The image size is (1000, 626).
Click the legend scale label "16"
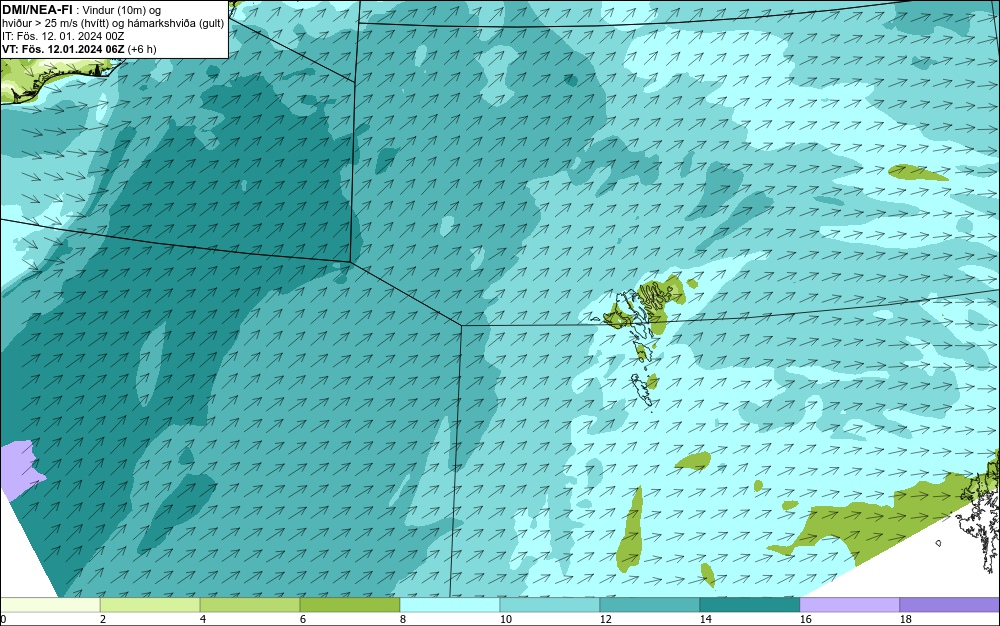[x=805, y=619]
